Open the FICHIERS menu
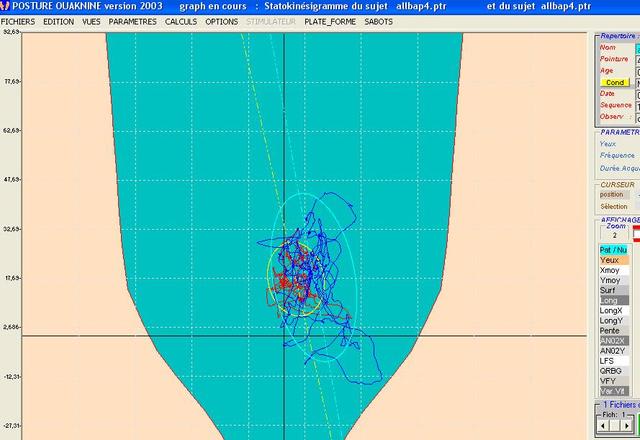Viewport: 640px width, 440px height. click(18, 20)
